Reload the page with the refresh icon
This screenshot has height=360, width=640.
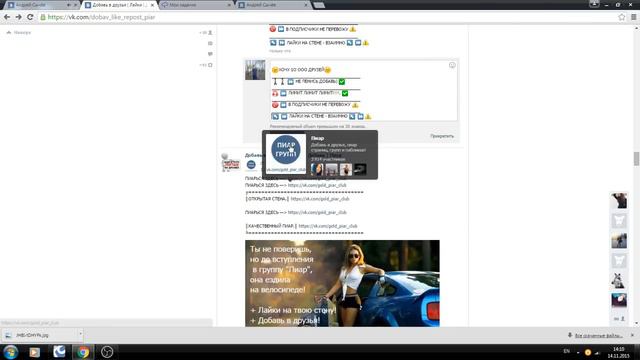[x=30, y=17]
